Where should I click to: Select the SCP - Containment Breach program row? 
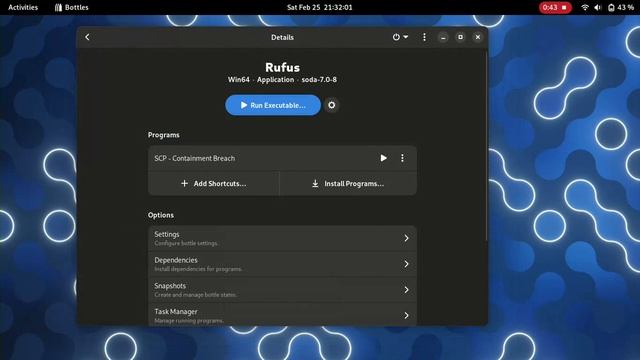(282, 158)
